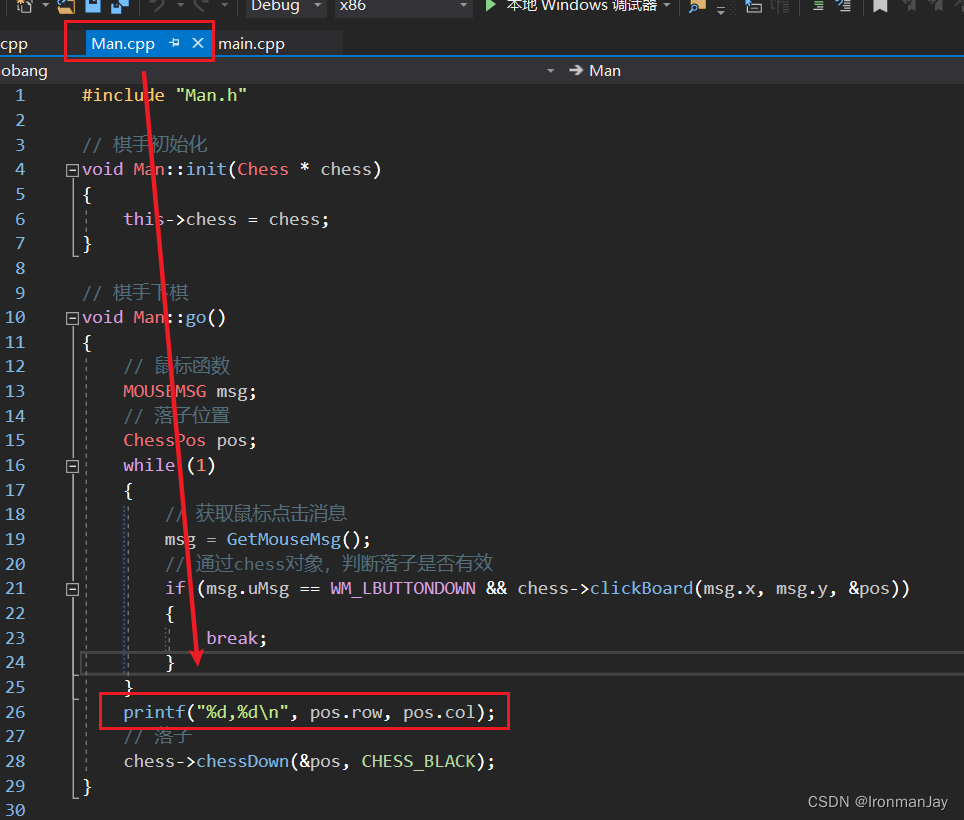Click the Chess type in init parameters
Image resolution: width=964 pixels, height=820 pixels.
click(x=263, y=170)
